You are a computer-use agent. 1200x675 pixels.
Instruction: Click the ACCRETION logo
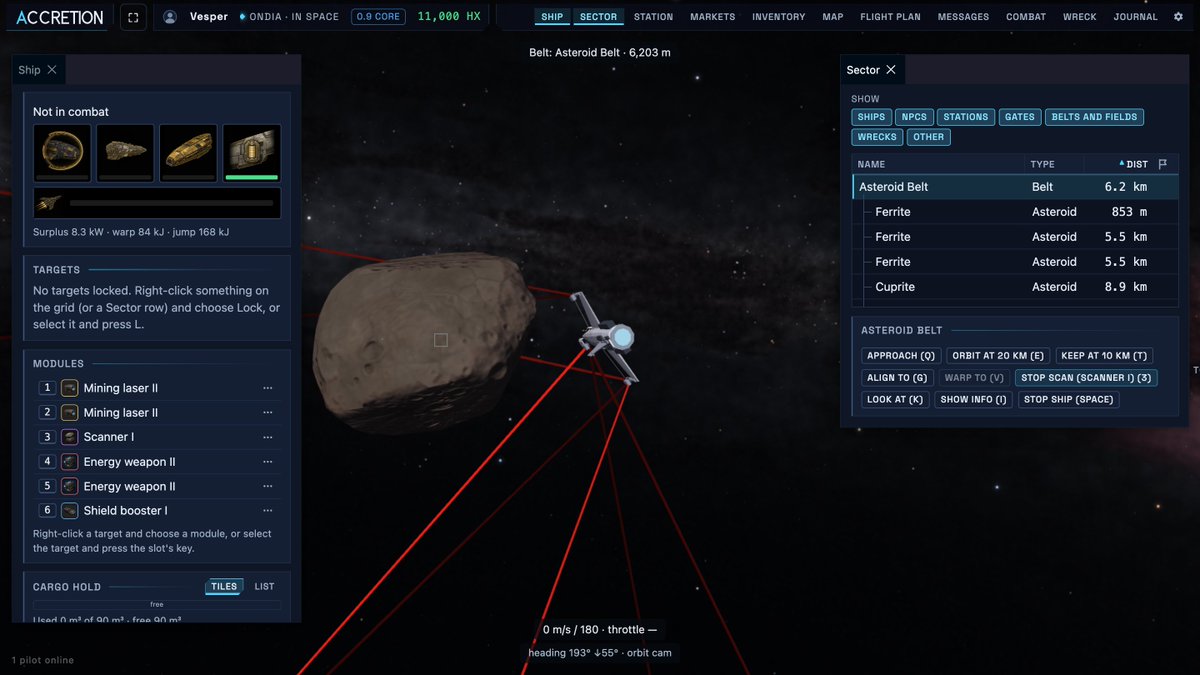60,17
